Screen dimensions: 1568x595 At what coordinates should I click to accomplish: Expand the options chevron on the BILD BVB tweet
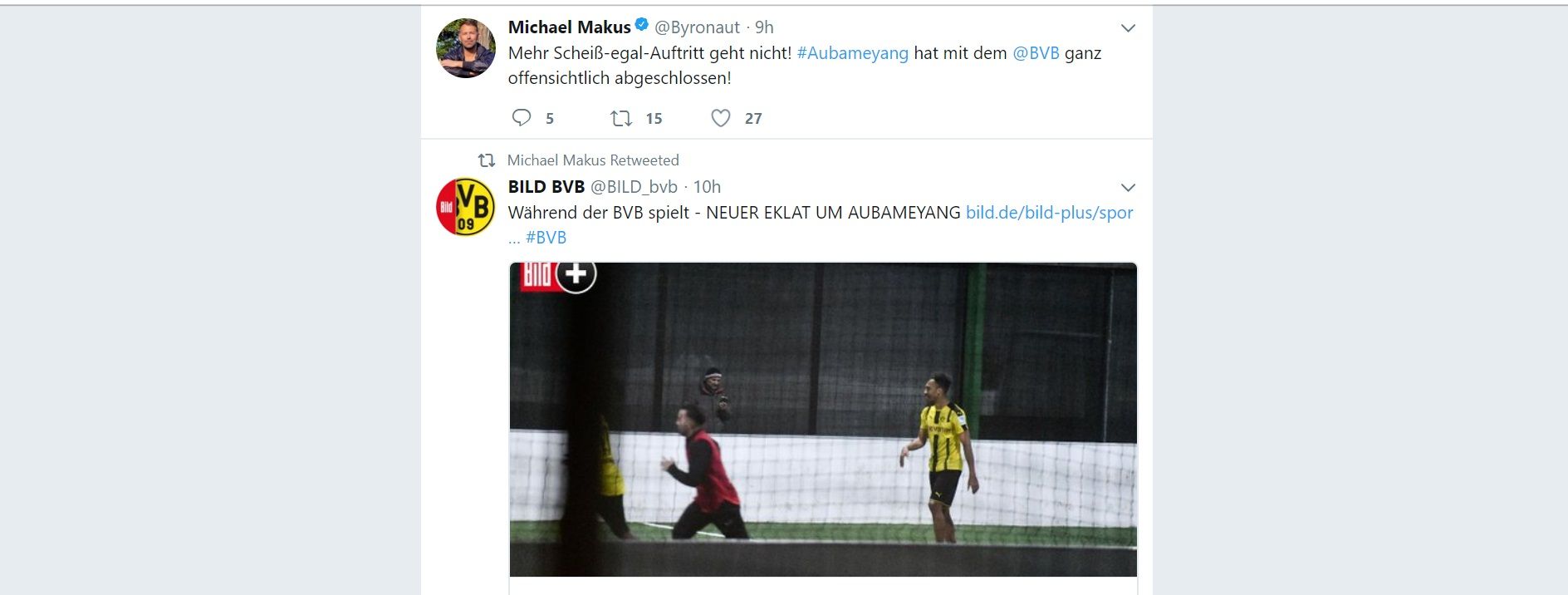(x=1128, y=188)
